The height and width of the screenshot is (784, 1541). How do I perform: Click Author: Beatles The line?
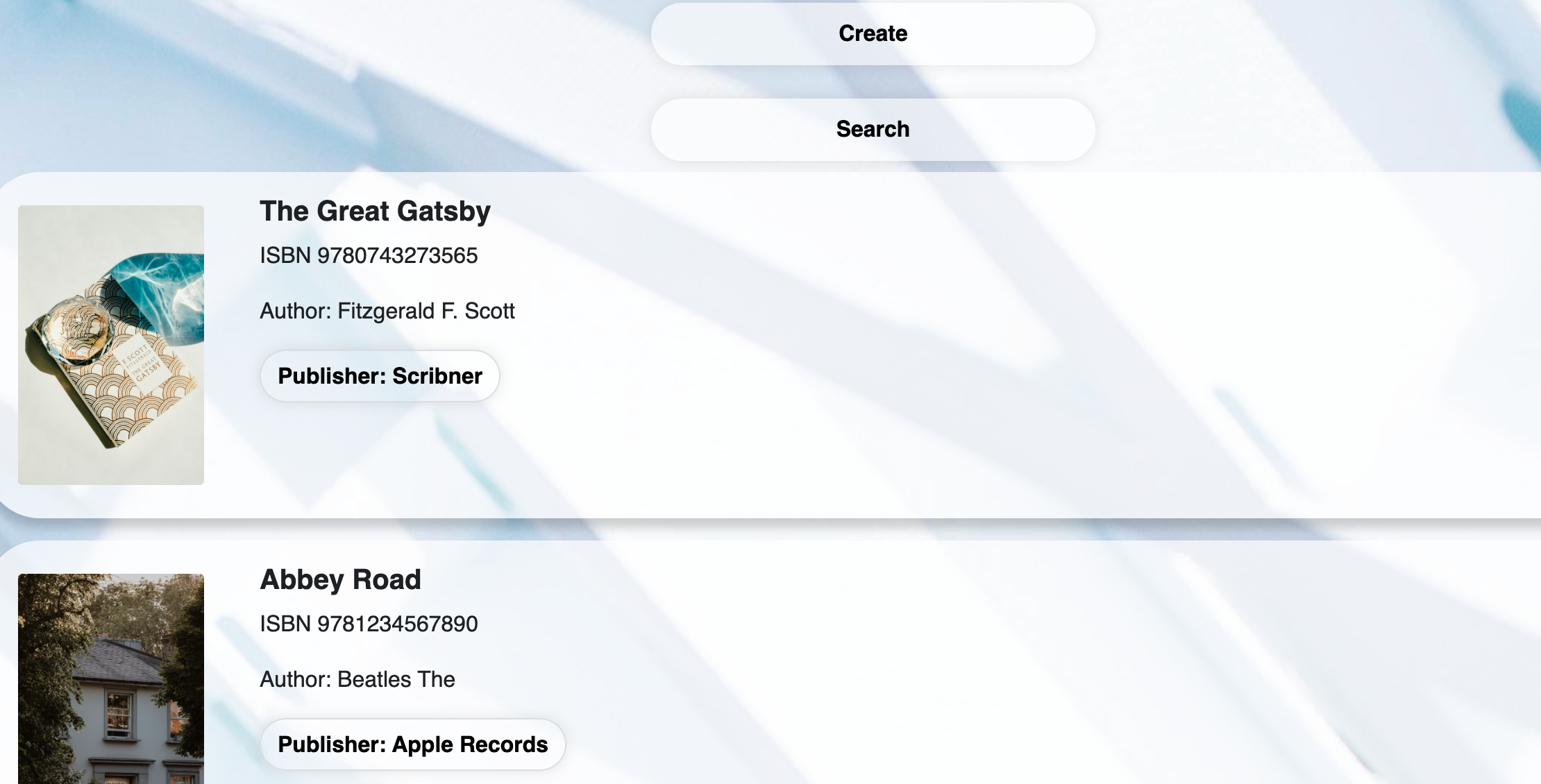point(357,680)
